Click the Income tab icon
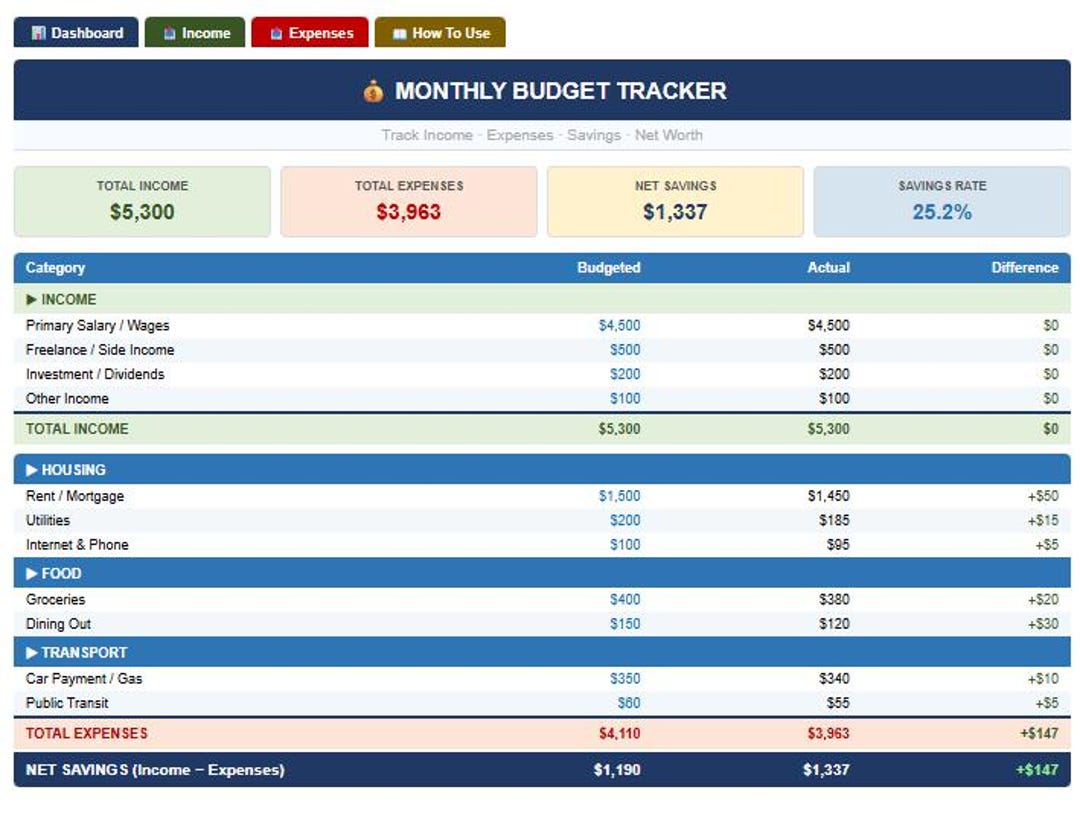This screenshot has width=1080, height=813. coord(169,33)
